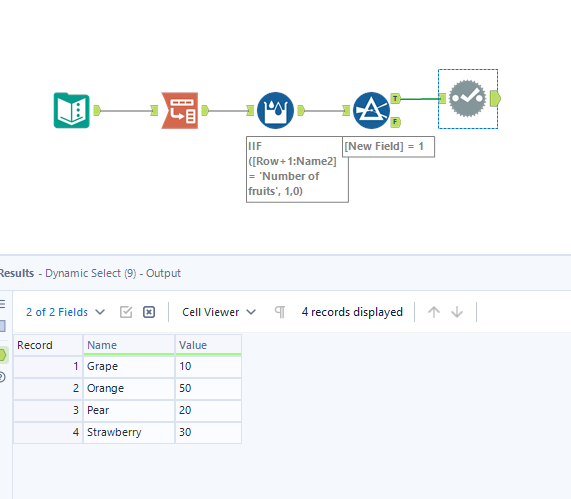The width and height of the screenshot is (571, 499).
Task: Select record row 1
Action: pyautogui.click(x=48, y=366)
